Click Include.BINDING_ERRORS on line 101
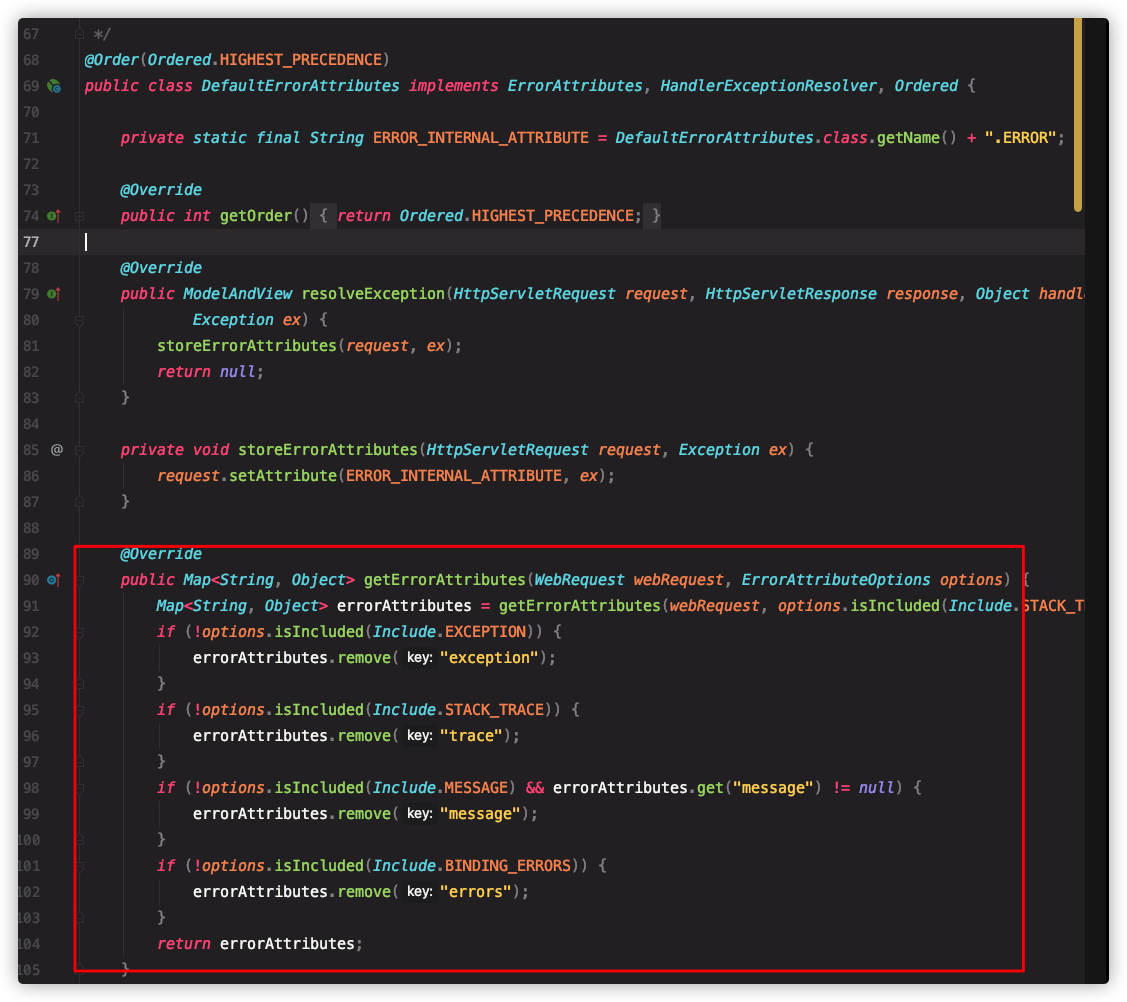This screenshot has width=1127, height=1002. click(472, 865)
